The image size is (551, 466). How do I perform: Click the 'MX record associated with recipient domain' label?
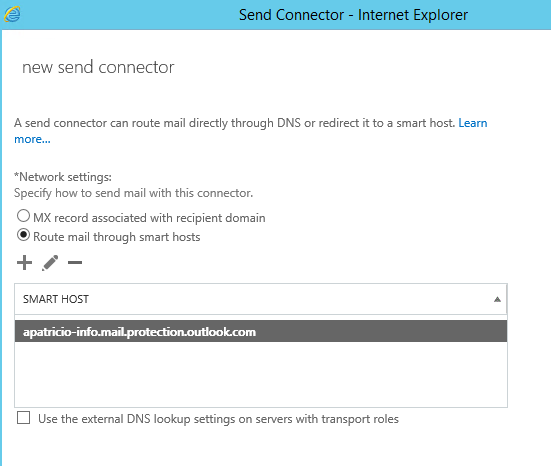149,218
